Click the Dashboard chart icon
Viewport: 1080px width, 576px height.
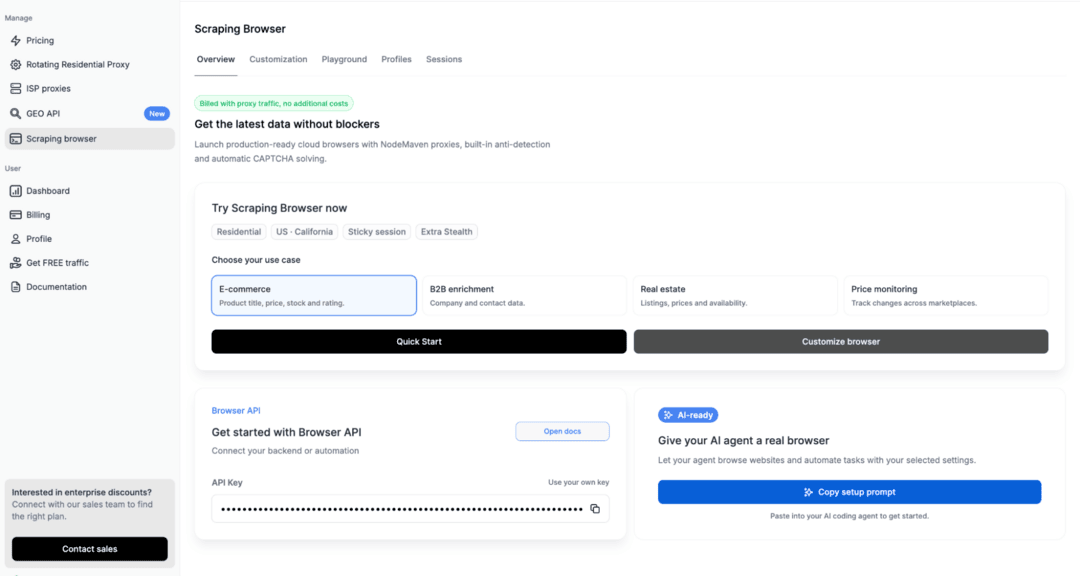click(x=15, y=191)
